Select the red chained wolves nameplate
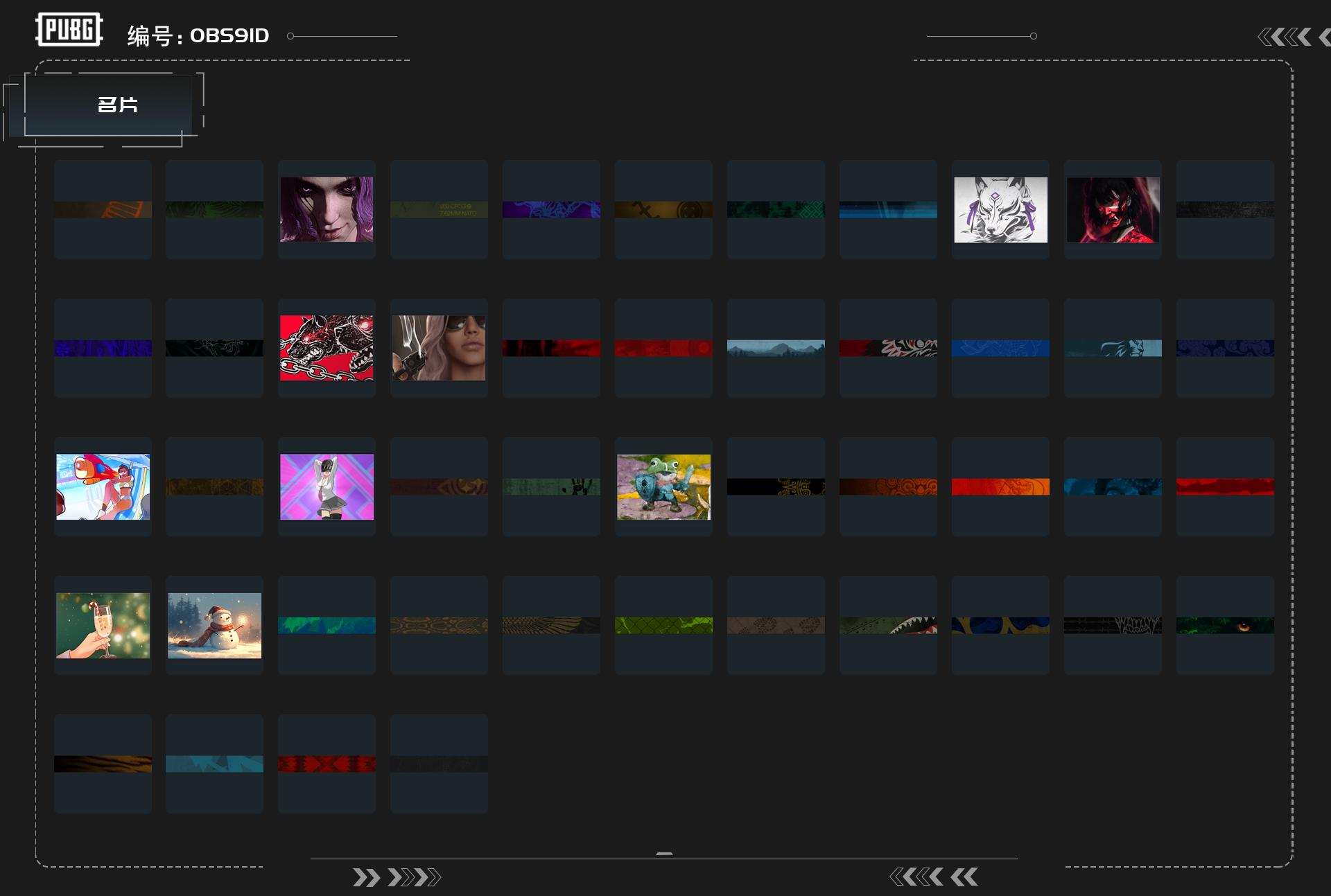The image size is (1331, 896). tap(327, 348)
